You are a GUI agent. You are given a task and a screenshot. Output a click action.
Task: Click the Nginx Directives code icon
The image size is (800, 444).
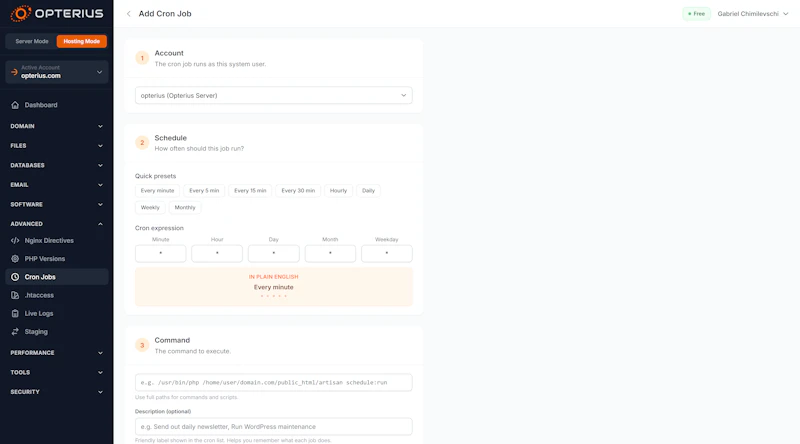tap(15, 240)
